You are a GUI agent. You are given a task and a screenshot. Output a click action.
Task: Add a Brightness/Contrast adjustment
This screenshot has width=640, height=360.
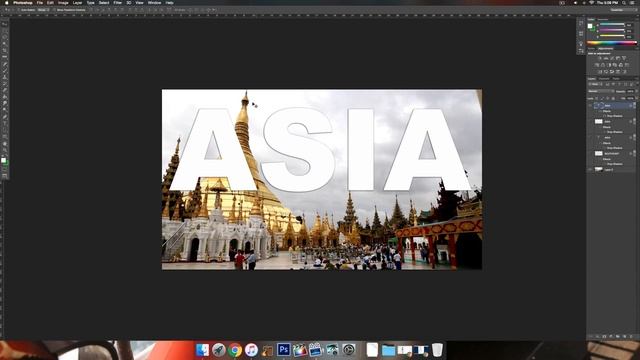pyautogui.click(x=600, y=58)
